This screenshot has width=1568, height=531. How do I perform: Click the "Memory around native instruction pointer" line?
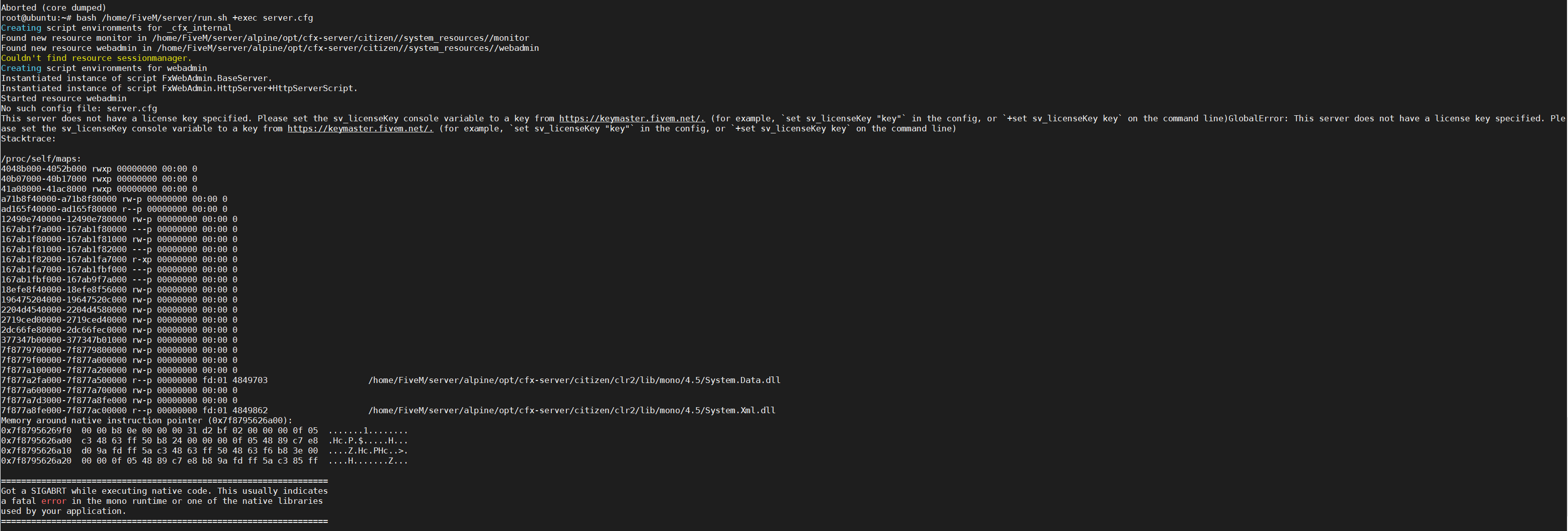(x=147, y=420)
